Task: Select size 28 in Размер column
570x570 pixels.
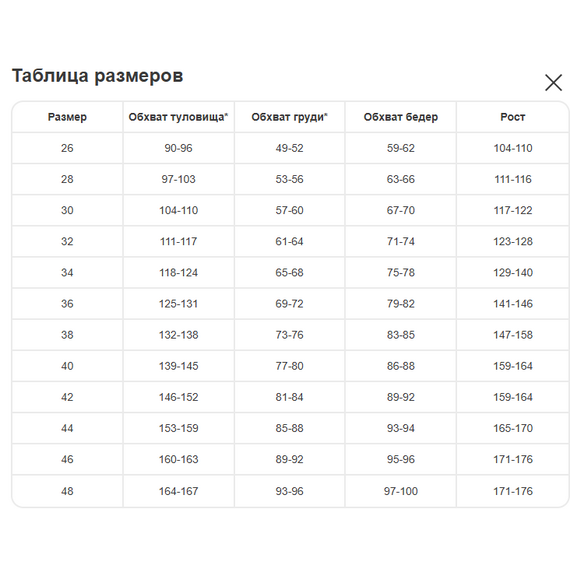Action: pos(67,179)
